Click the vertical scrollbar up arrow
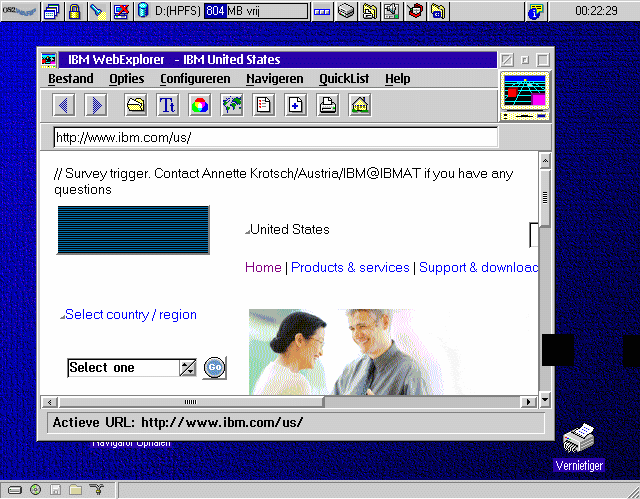This screenshot has width=640, height=499. (545, 161)
